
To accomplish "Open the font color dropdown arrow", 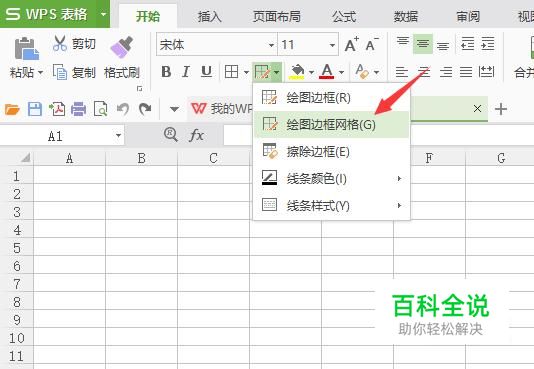I will coord(342,72).
